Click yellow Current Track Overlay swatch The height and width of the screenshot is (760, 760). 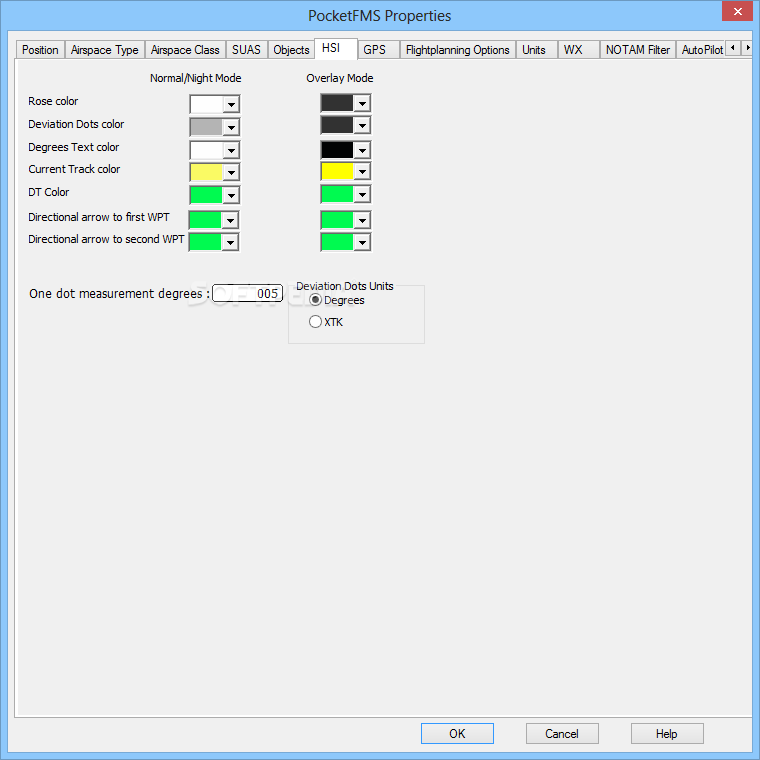pos(337,171)
